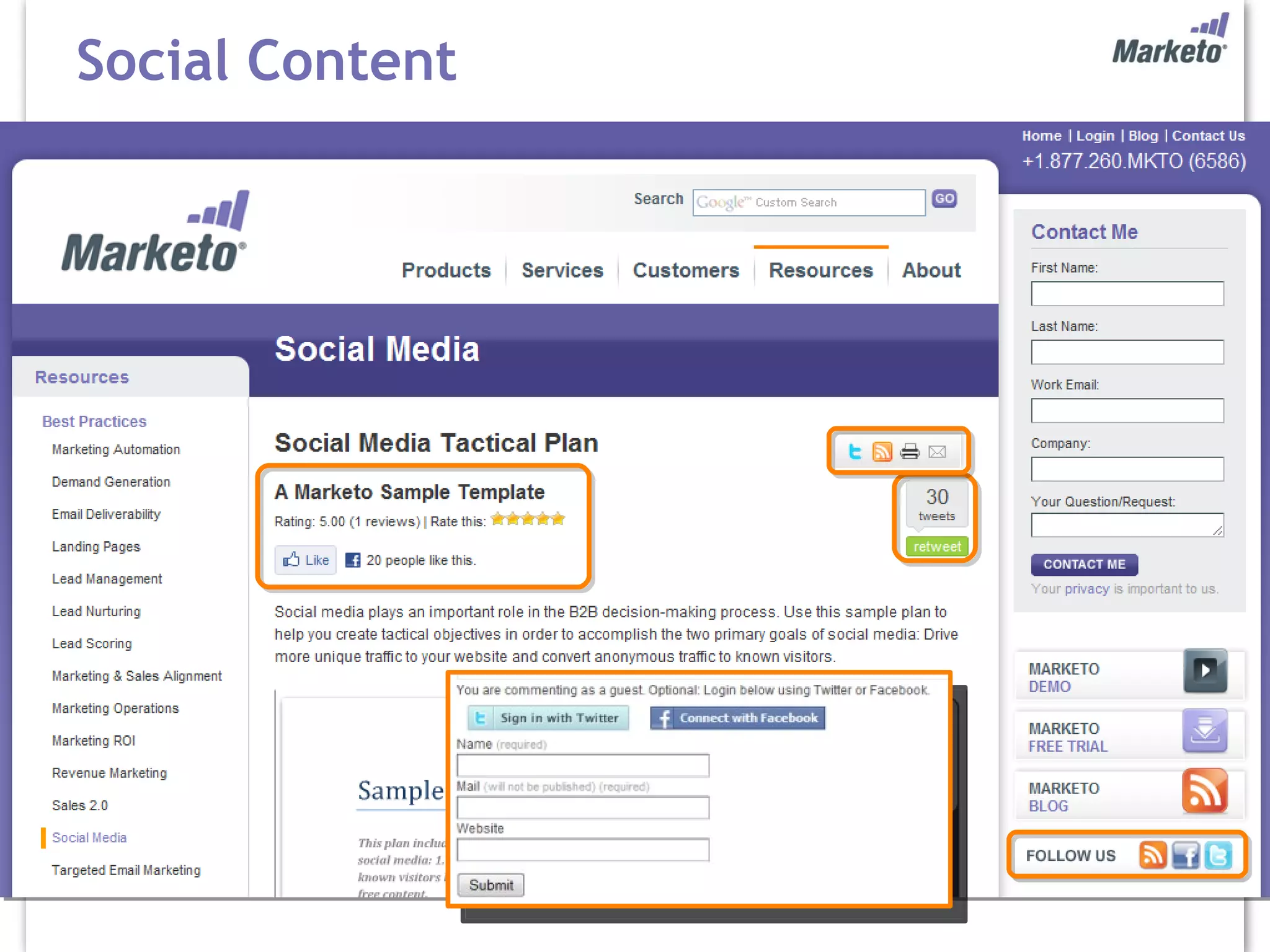Click Connect with Facebook button

click(737, 718)
